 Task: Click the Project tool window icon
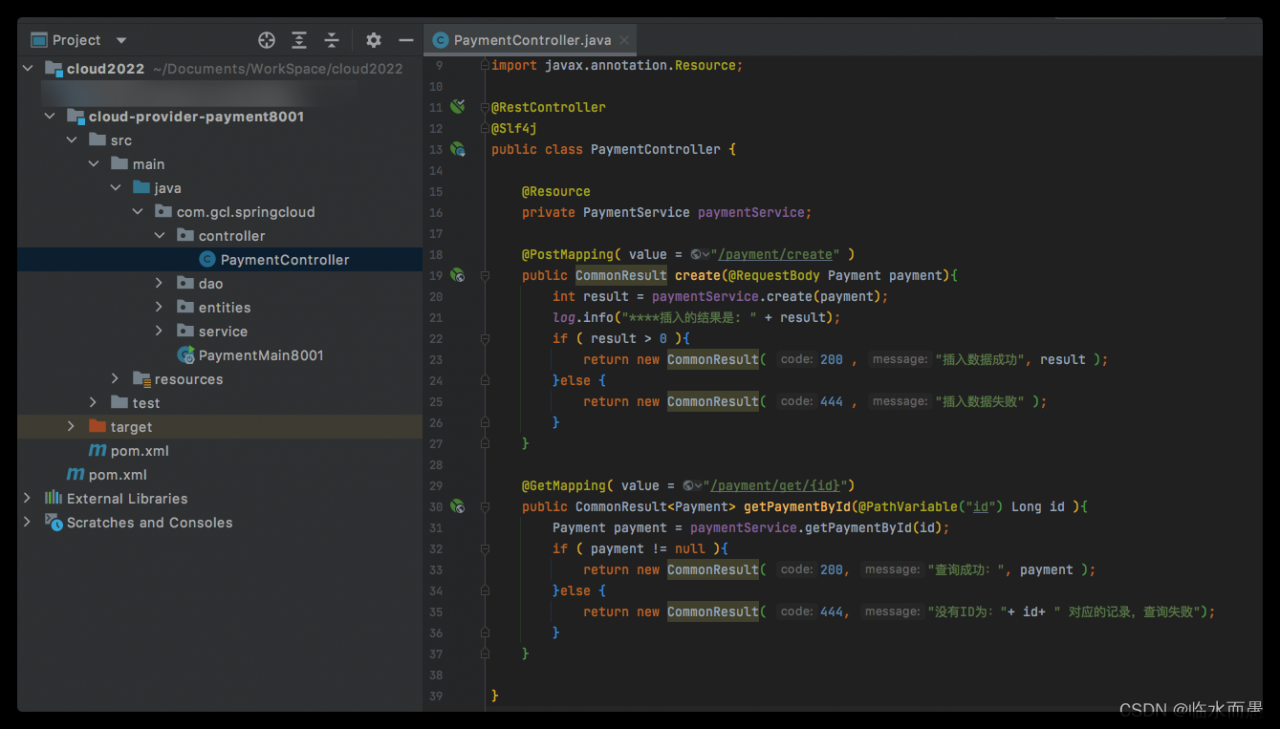[39, 40]
